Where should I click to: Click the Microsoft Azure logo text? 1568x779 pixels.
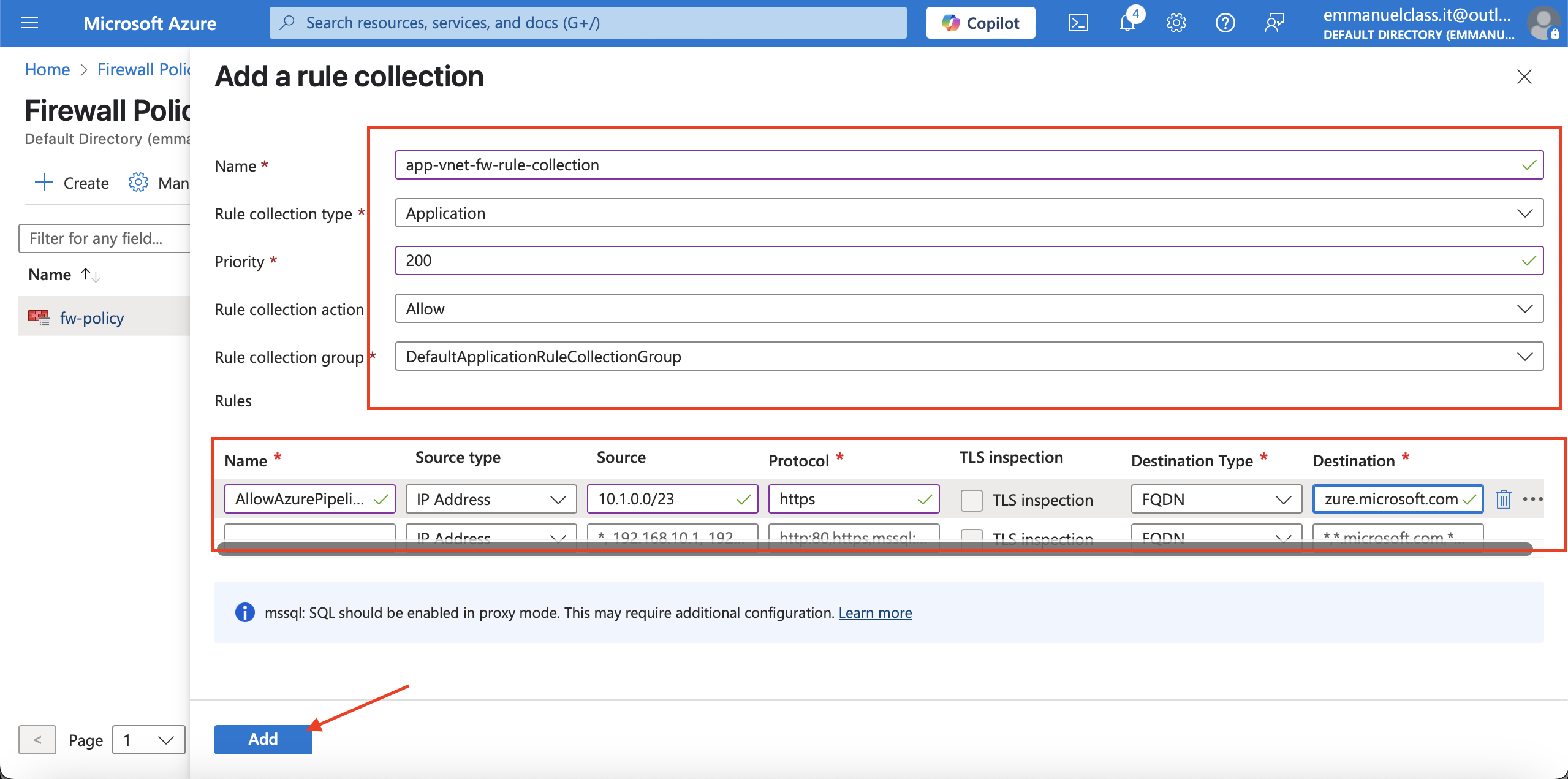150,23
